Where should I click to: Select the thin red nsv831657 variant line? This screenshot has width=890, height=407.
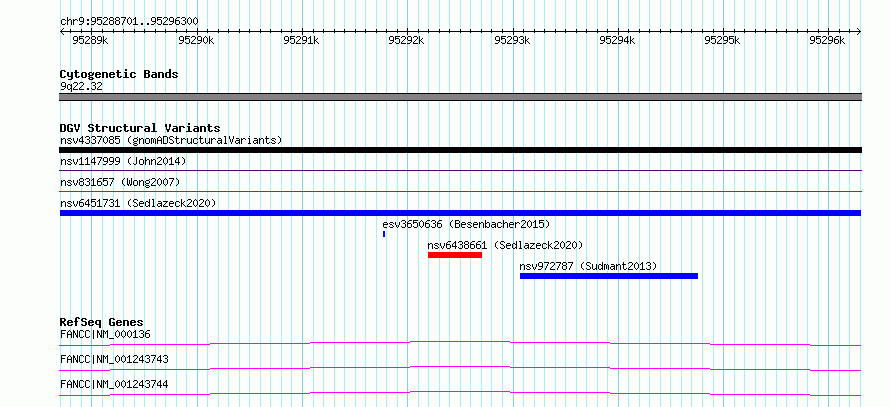[x=460, y=192]
